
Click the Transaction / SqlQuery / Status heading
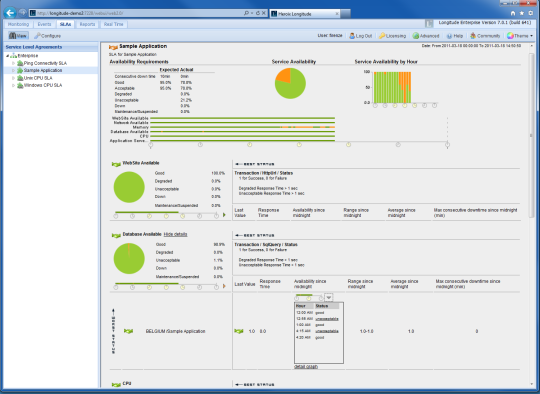click(266, 244)
